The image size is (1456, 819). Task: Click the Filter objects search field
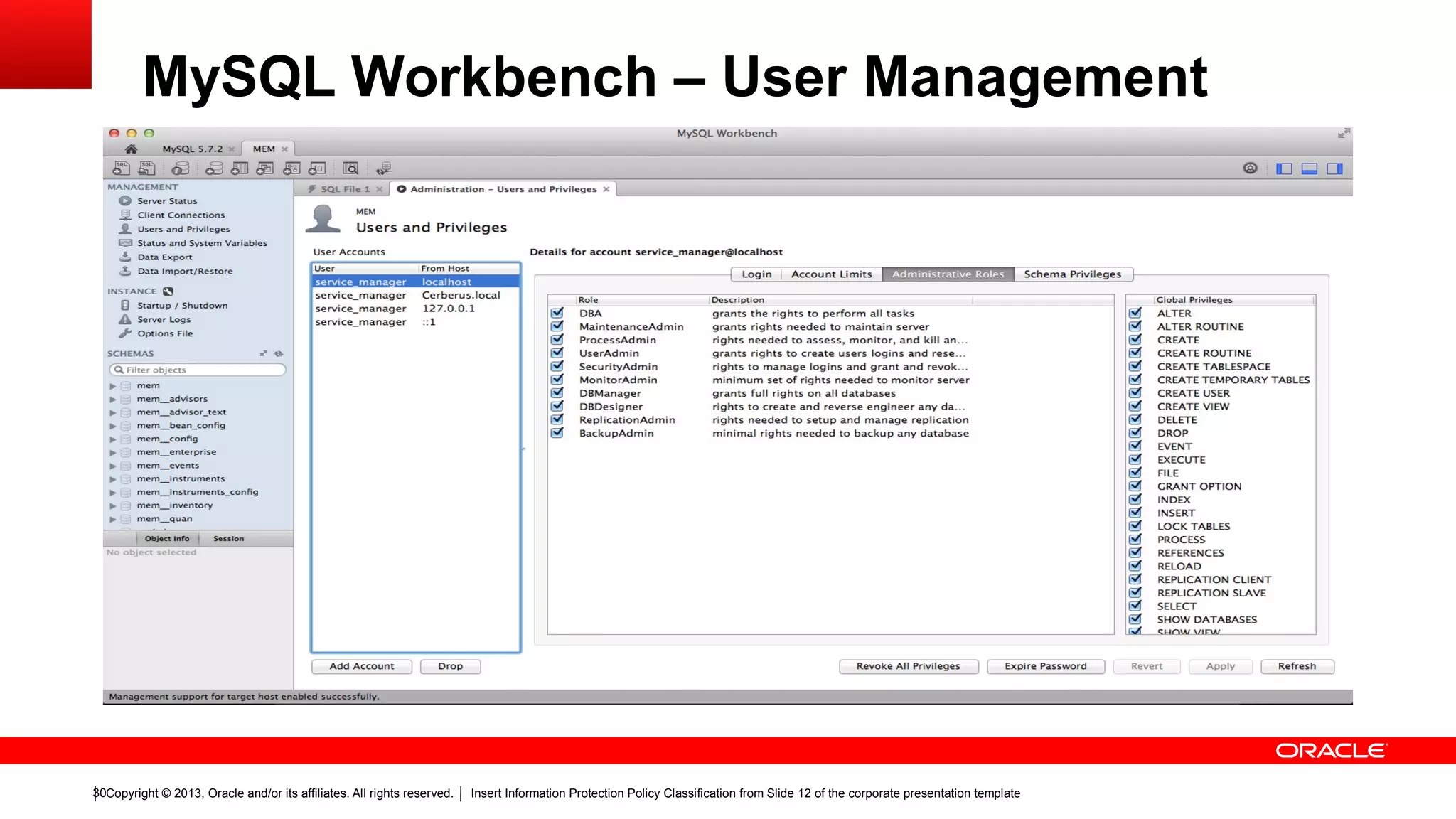point(198,370)
